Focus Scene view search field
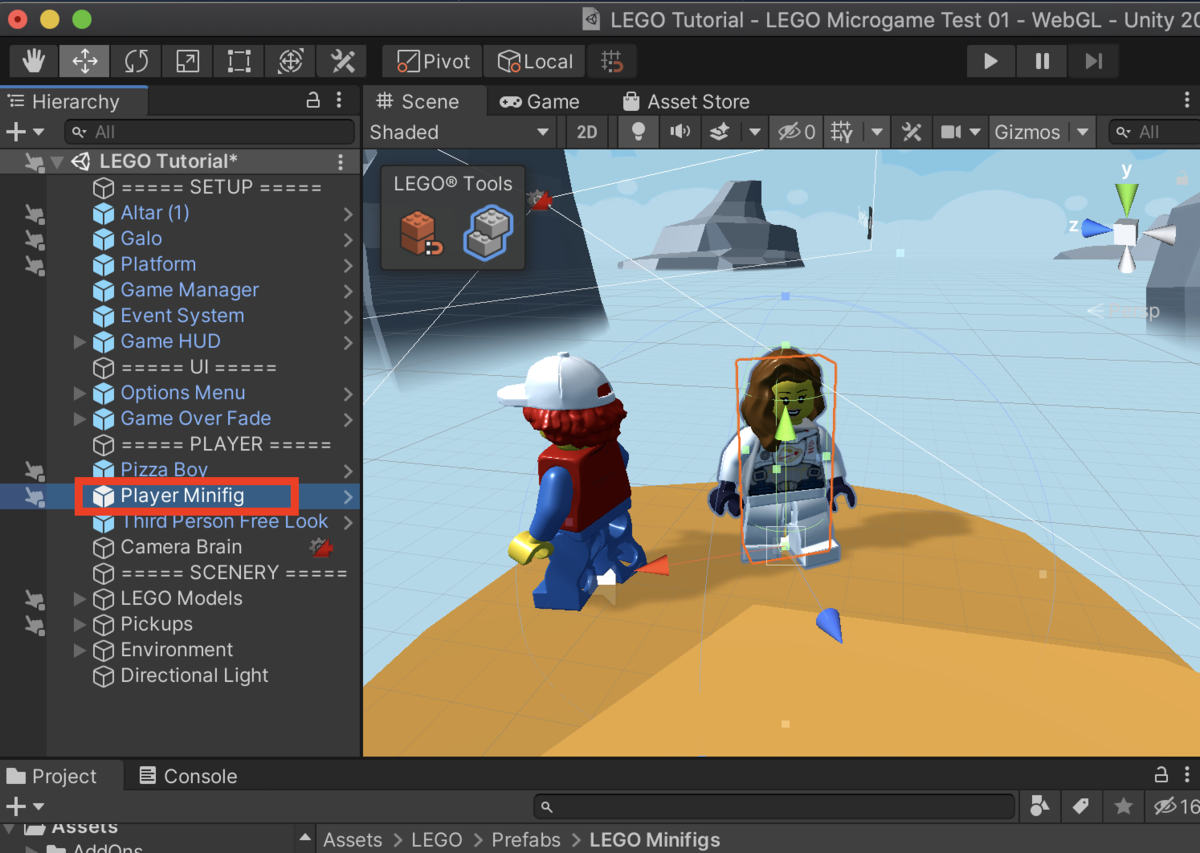Viewport: 1200px width, 853px height. (x=1155, y=132)
